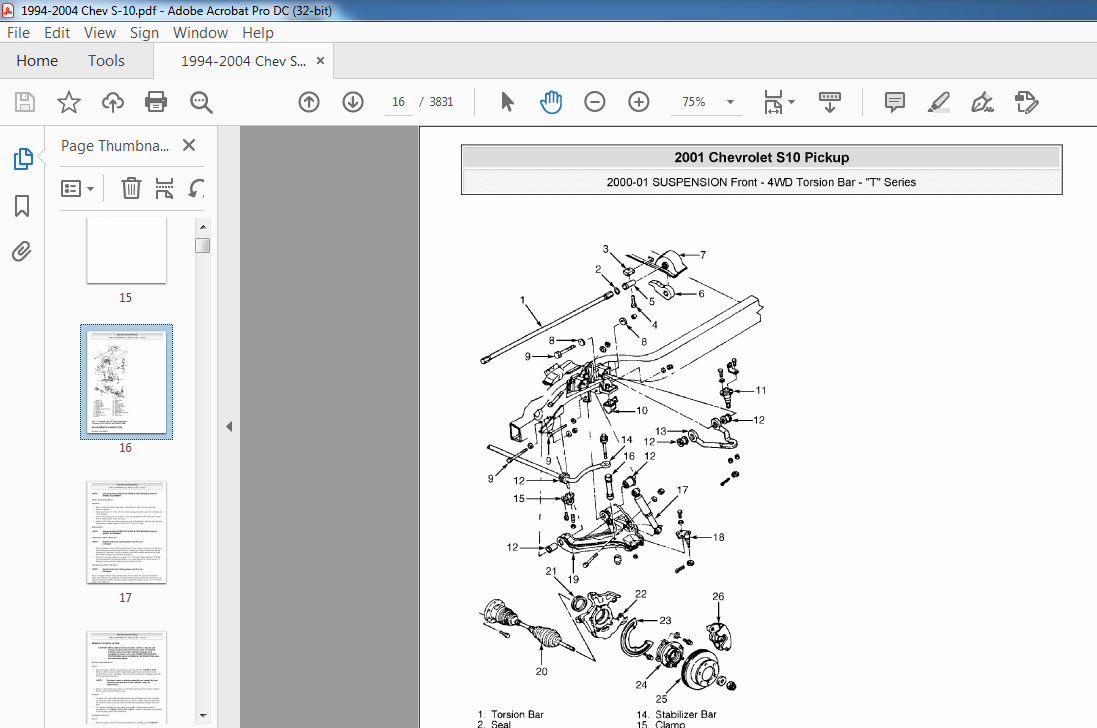Print the document
The image size is (1097, 728).
155,102
